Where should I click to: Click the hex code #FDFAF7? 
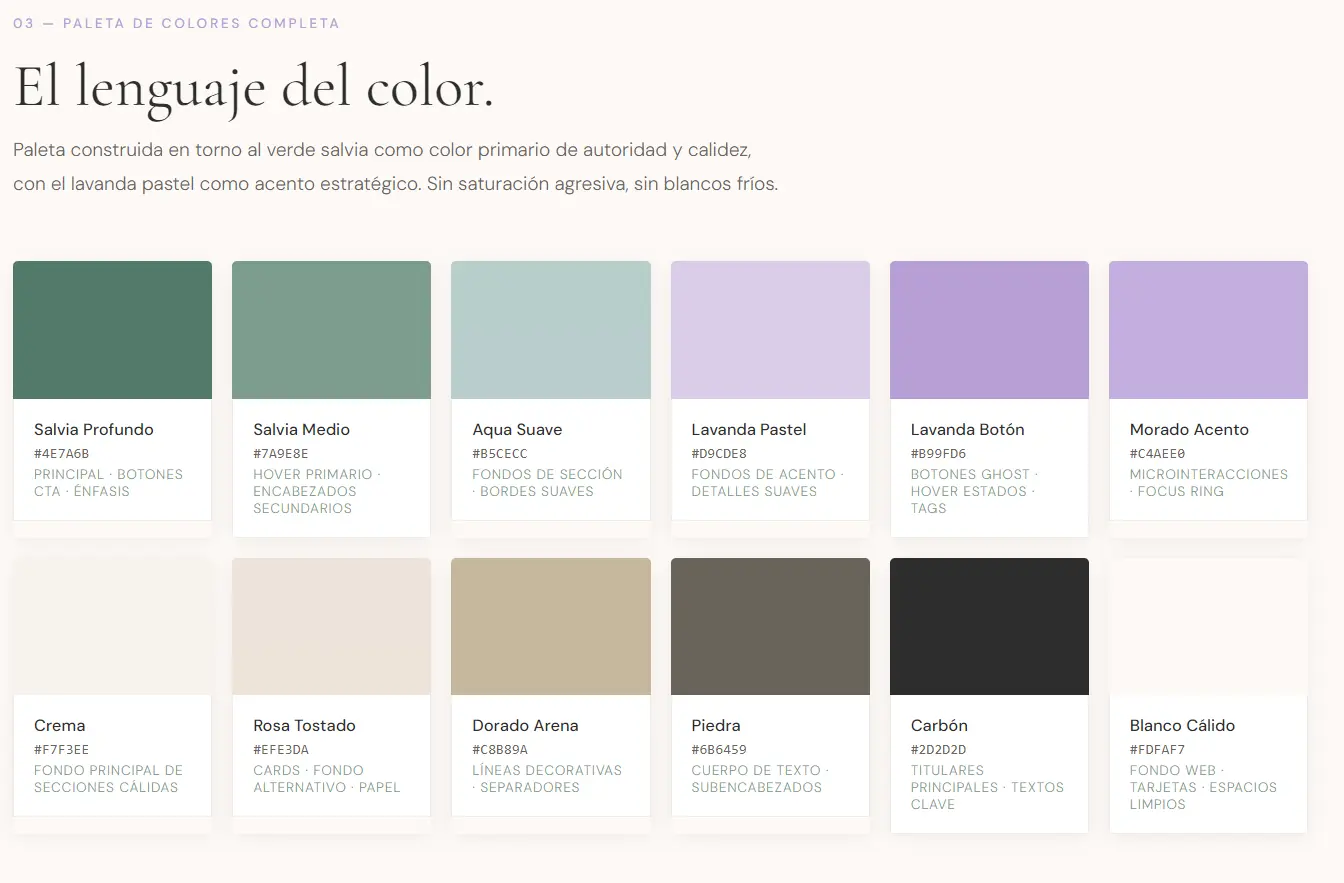click(1157, 750)
